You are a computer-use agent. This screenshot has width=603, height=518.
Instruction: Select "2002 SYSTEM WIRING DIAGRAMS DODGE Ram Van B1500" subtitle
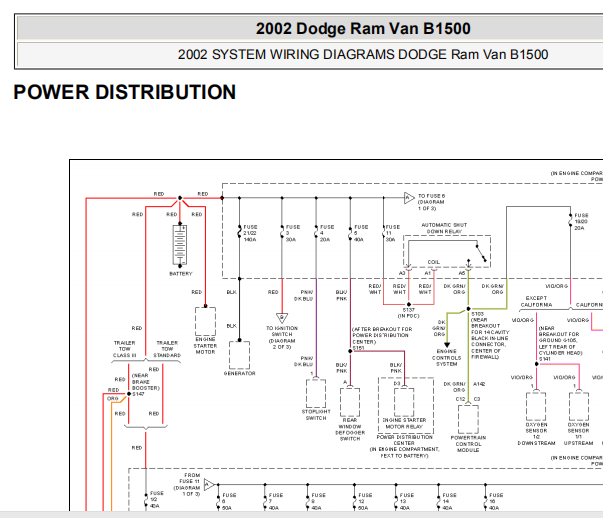363,55
